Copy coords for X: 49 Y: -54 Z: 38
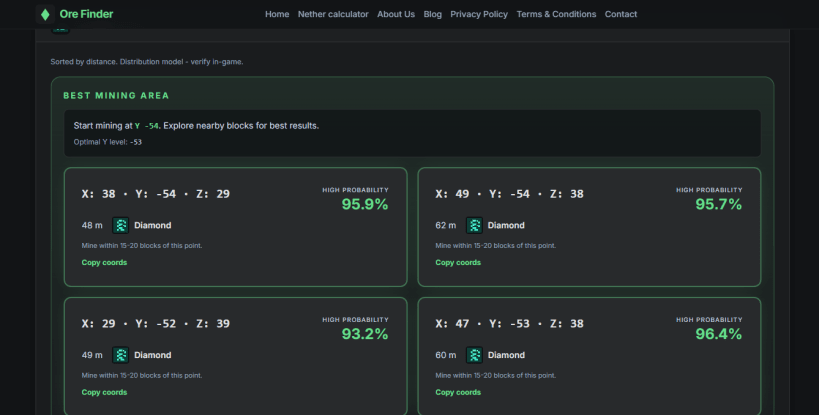 coord(458,263)
